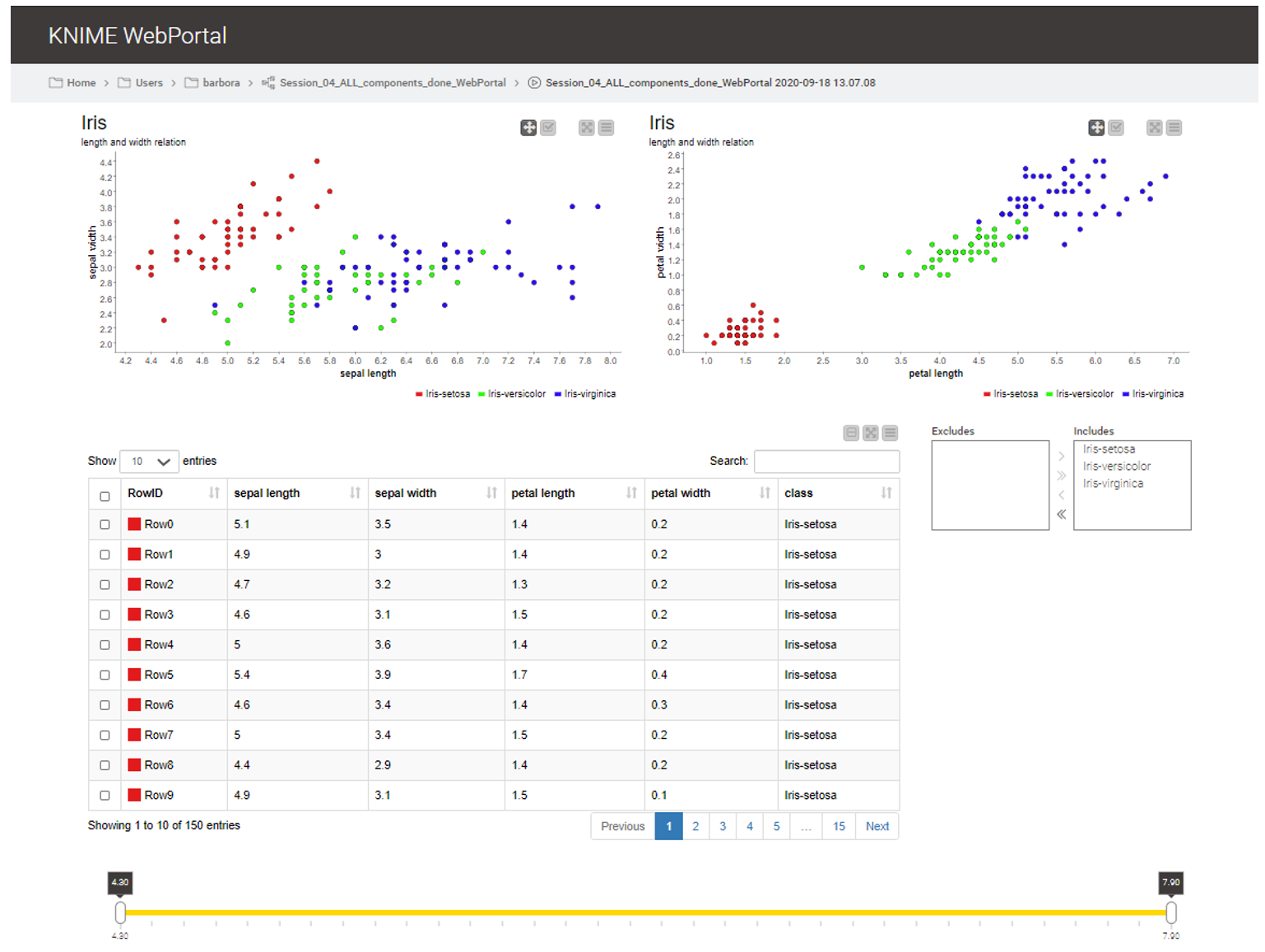
Task: Check the checkbox for Row9
Action: (105, 796)
